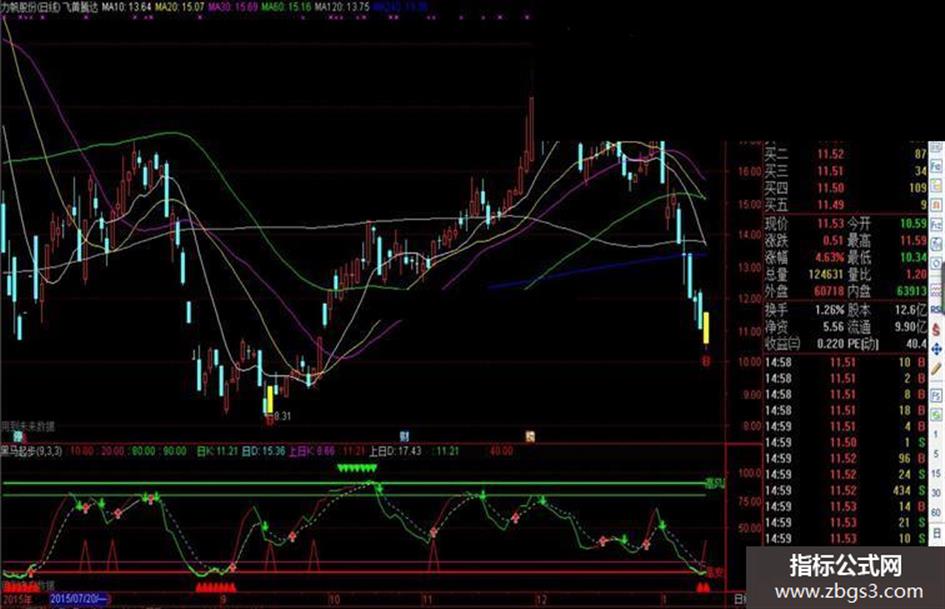Viewport: 945px width, 609px height.
Task: Click the MA10: 13.64 label
Action: coord(127,7)
